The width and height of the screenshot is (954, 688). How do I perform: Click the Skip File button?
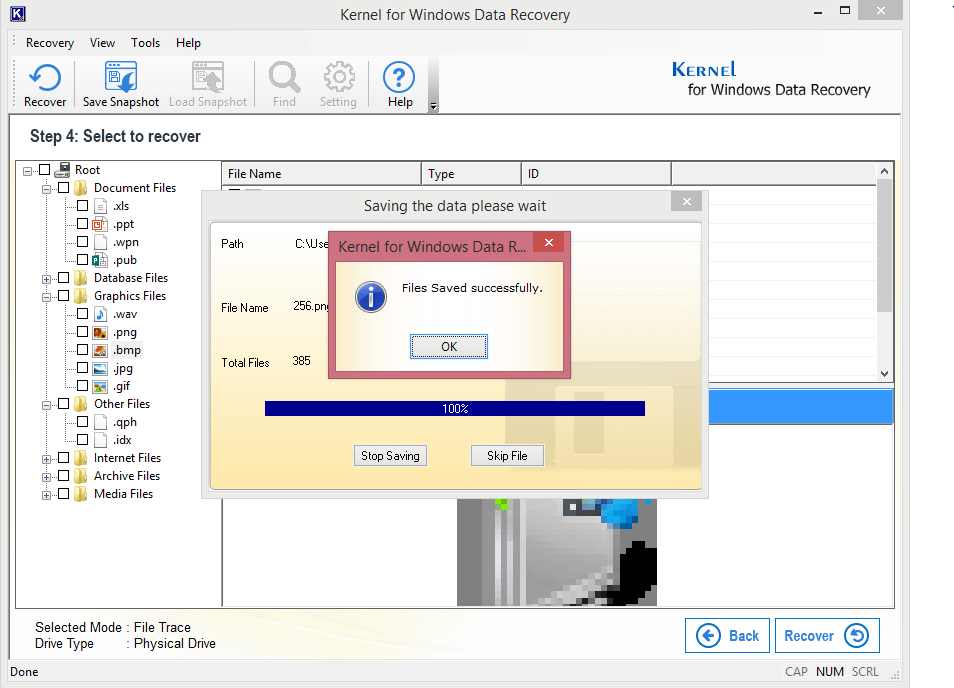(x=507, y=456)
